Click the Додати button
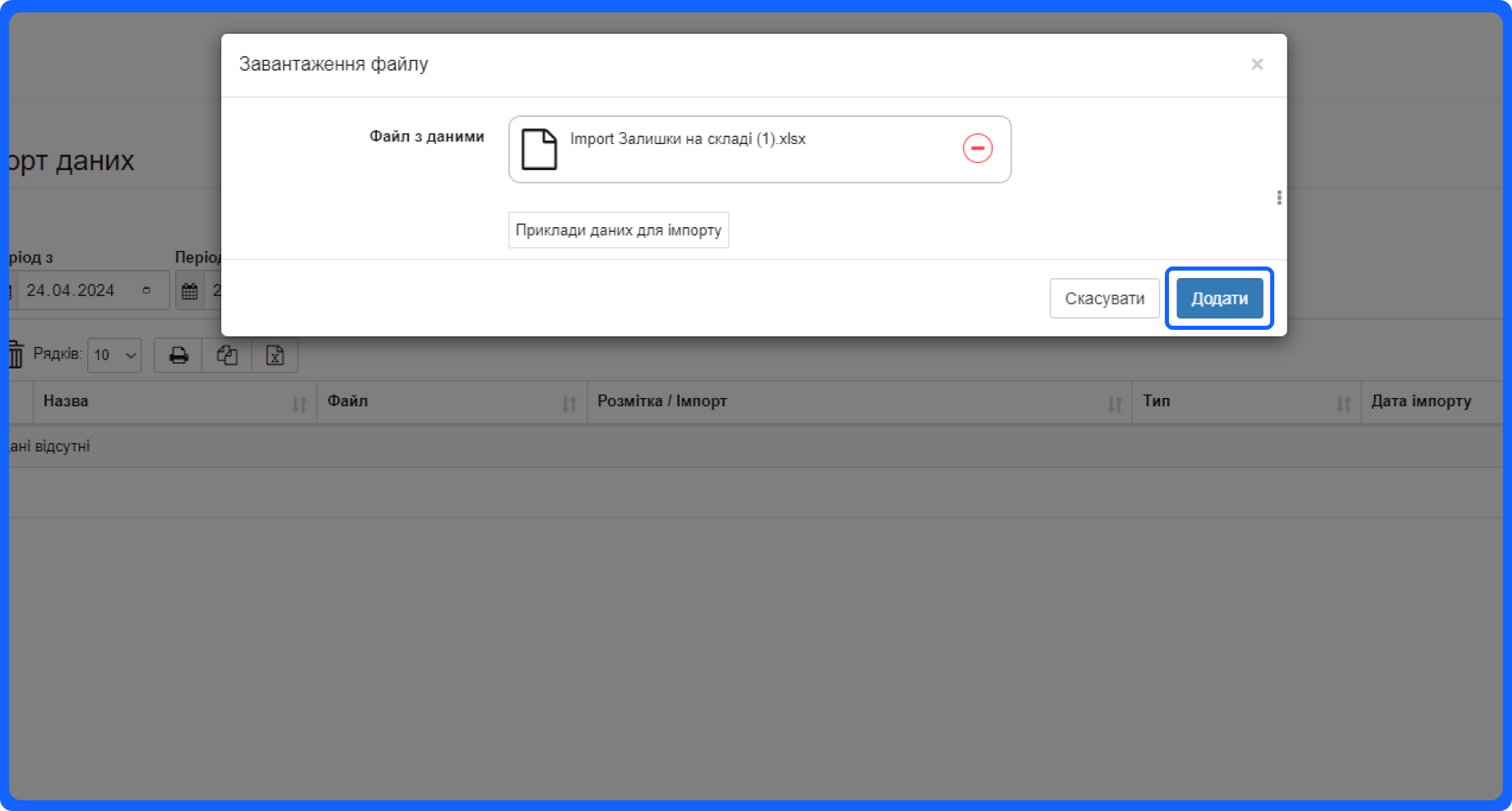Image resolution: width=1512 pixels, height=811 pixels. pos(1218,299)
